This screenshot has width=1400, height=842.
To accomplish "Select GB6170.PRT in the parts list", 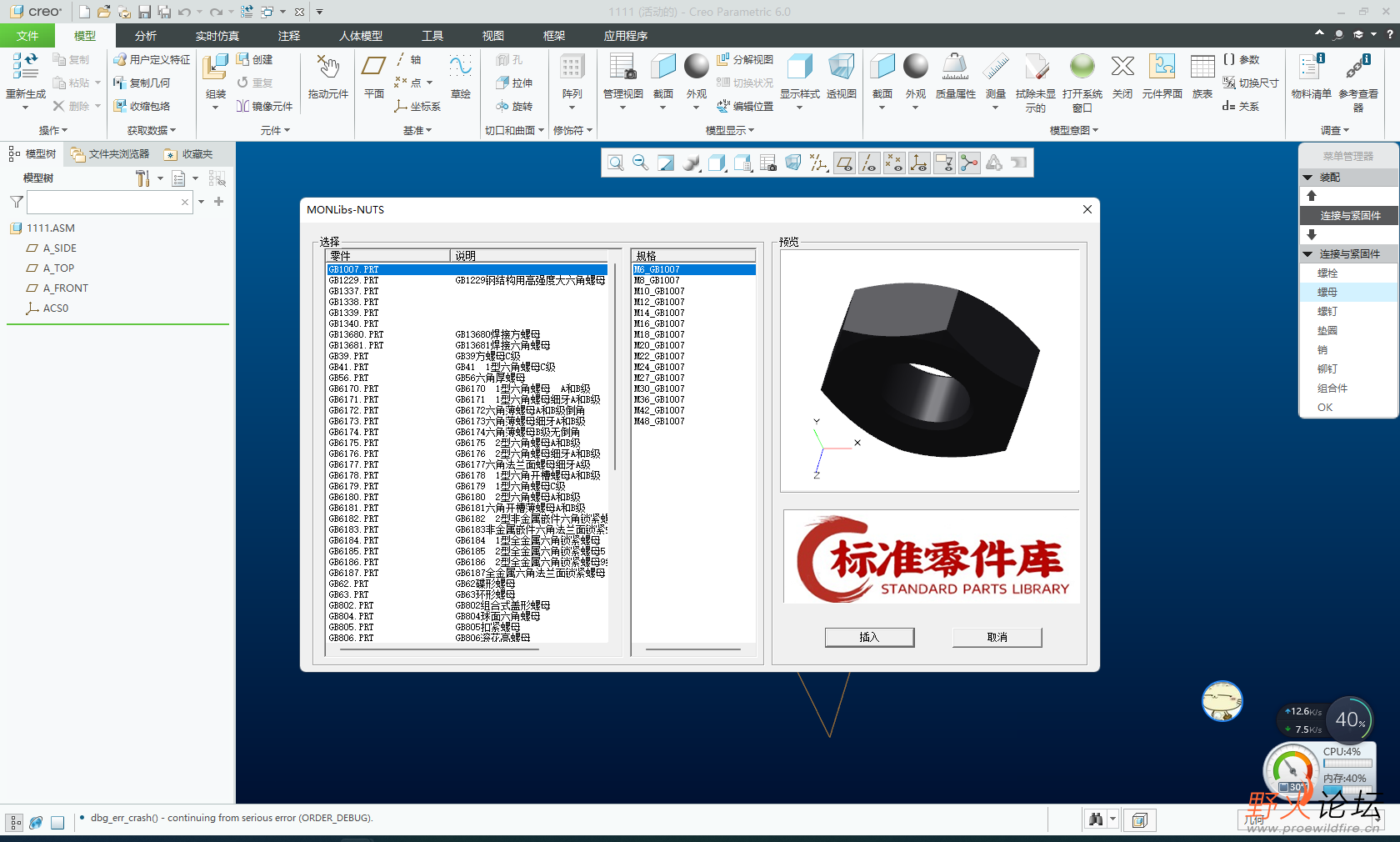I will 467,388.
